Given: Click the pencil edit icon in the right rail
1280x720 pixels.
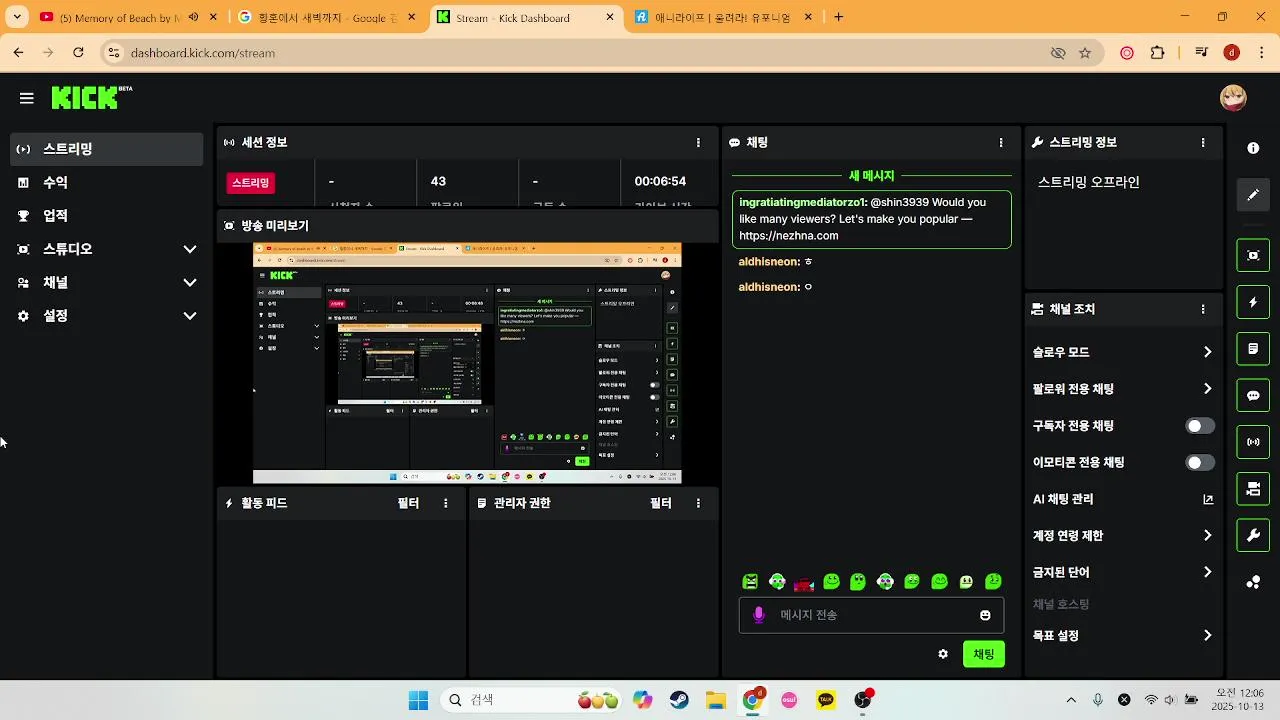Looking at the screenshot, I should click(1253, 195).
